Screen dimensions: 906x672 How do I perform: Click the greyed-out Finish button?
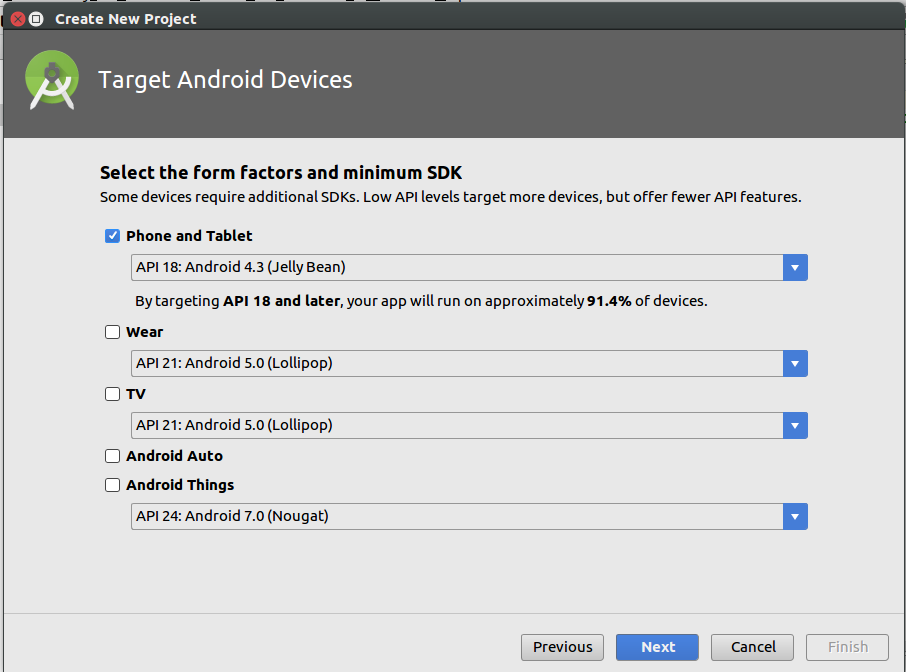pos(847,647)
